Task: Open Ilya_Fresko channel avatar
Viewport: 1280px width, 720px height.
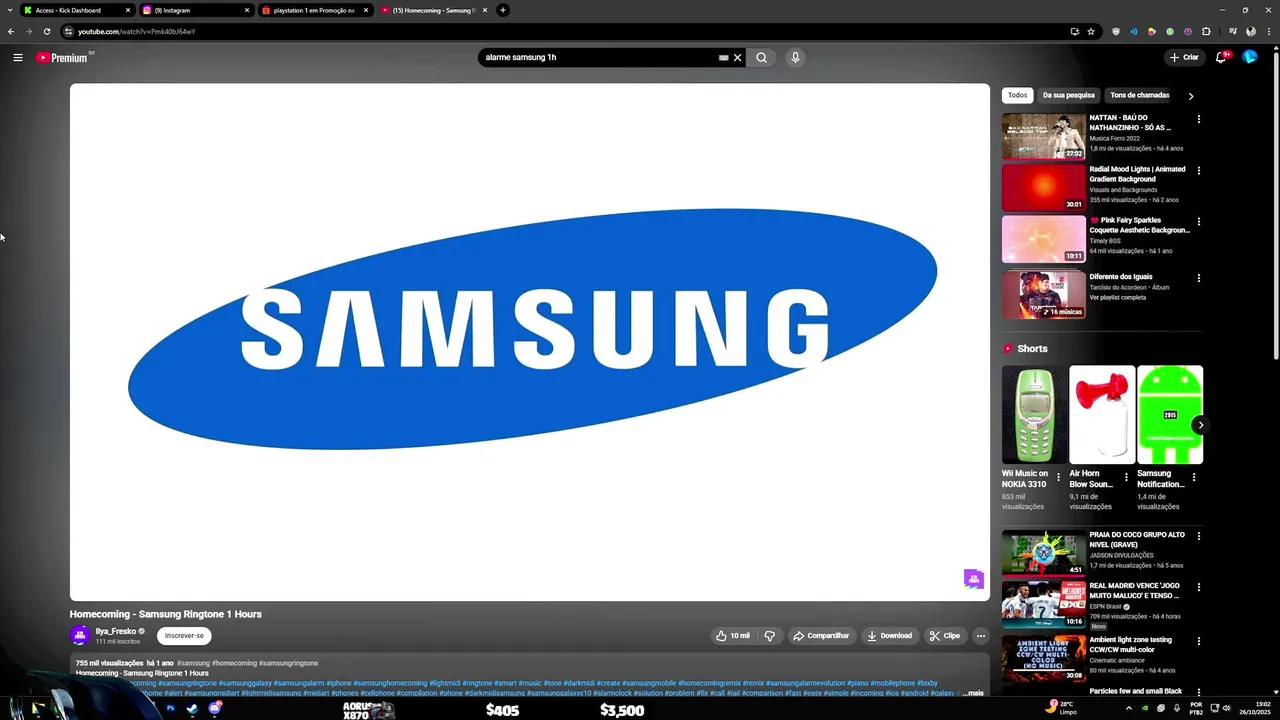Action: pos(80,635)
